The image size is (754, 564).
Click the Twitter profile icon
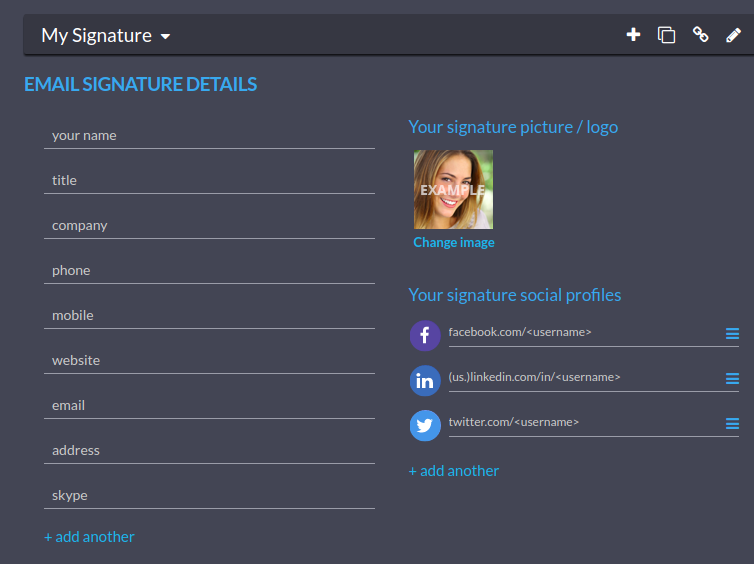click(x=425, y=425)
